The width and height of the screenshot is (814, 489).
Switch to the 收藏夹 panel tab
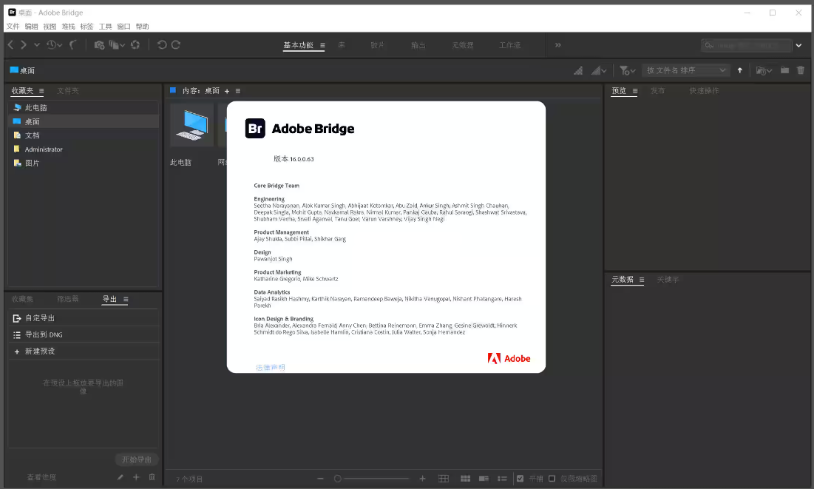(22, 91)
